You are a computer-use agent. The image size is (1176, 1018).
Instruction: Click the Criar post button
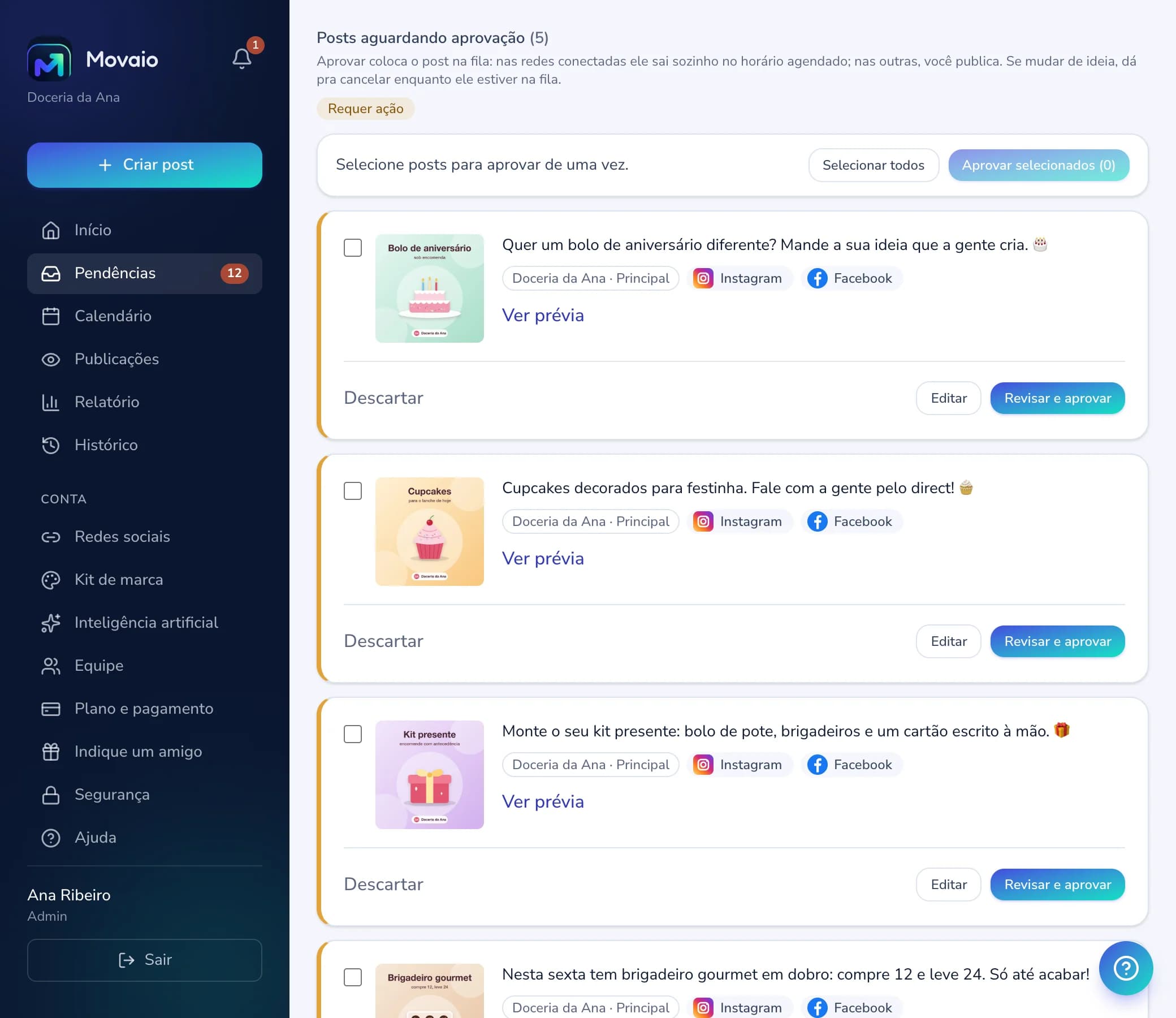pos(144,165)
